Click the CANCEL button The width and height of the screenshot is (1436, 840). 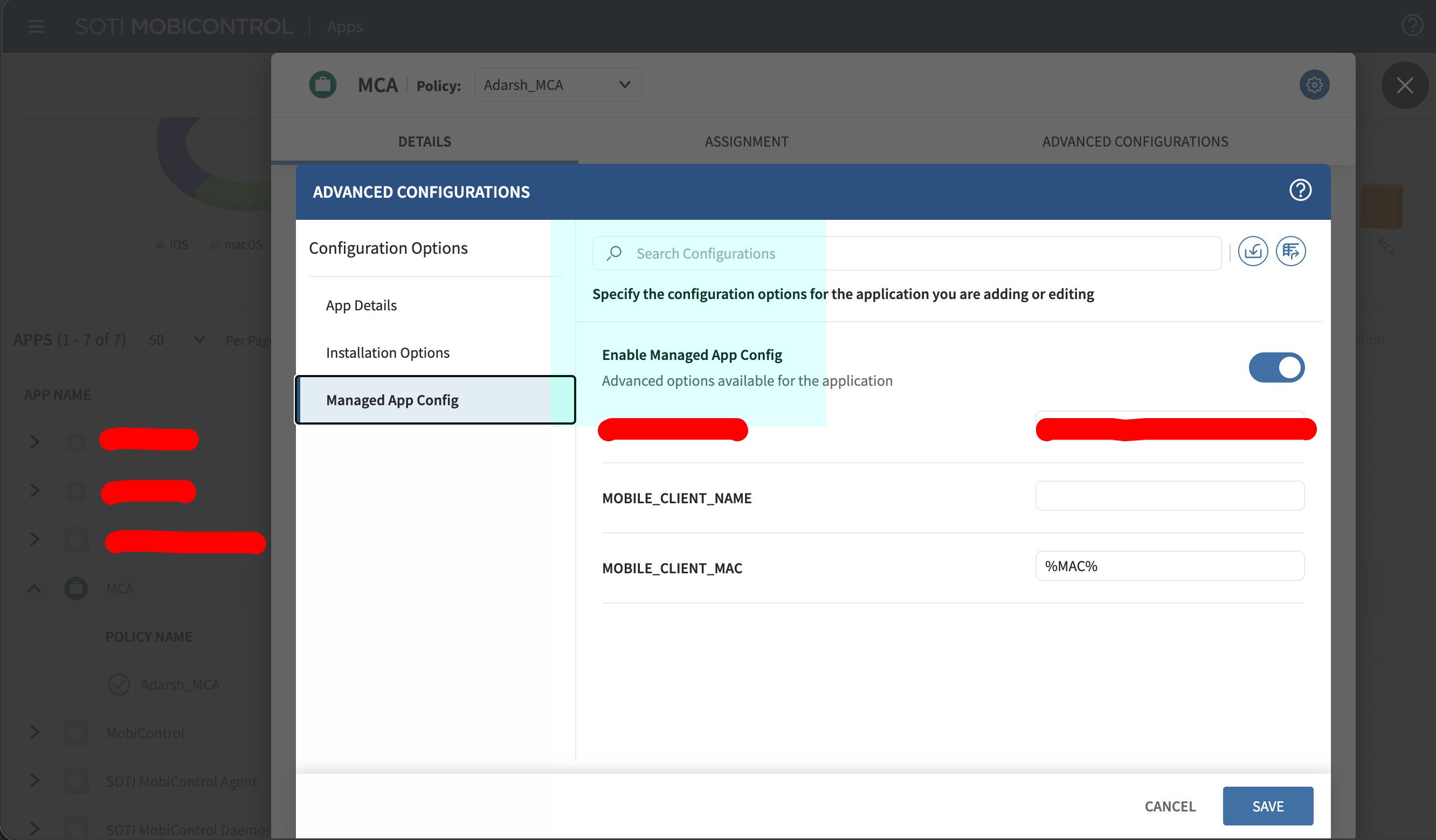[1170, 807]
